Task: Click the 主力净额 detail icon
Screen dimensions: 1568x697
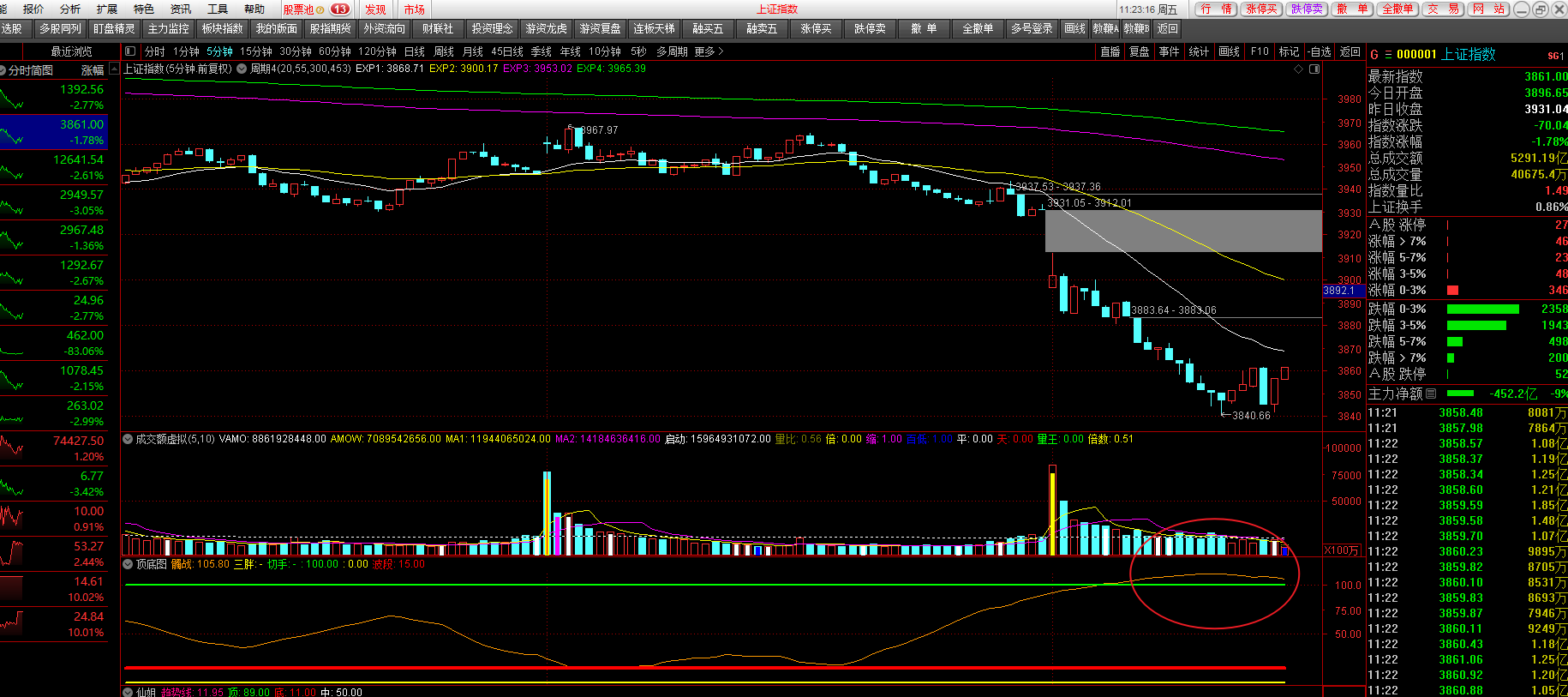Action: click(x=1431, y=394)
